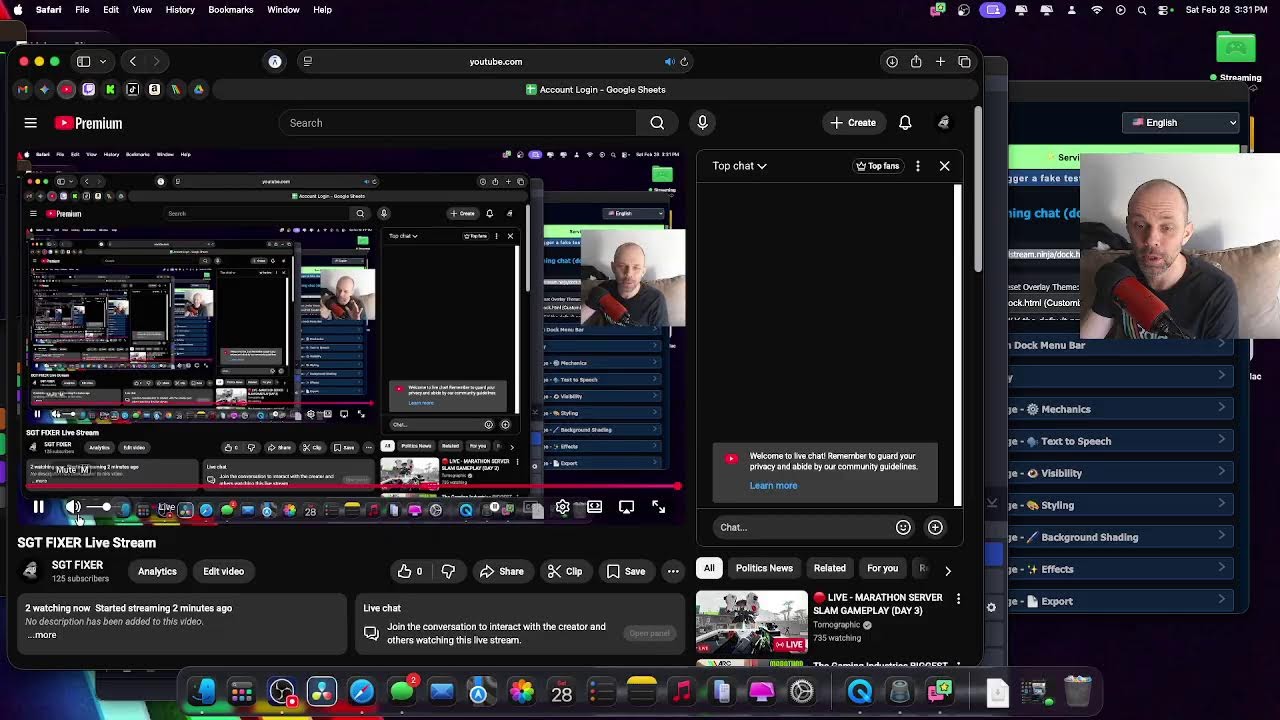Image resolution: width=1280 pixels, height=720 pixels.
Task: Open YouTube notifications bell
Action: (x=905, y=123)
